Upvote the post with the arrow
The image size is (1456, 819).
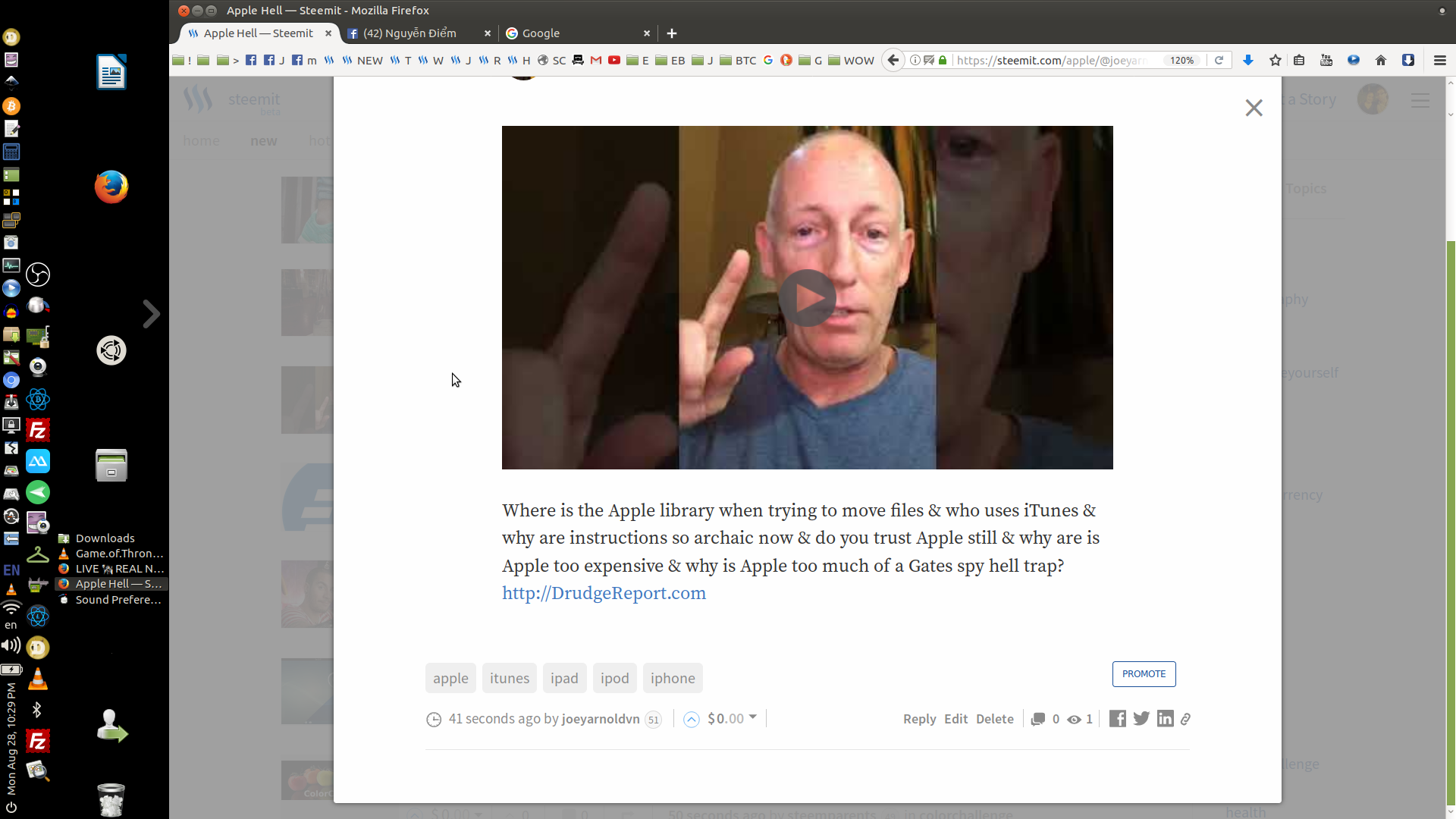click(x=691, y=719)
